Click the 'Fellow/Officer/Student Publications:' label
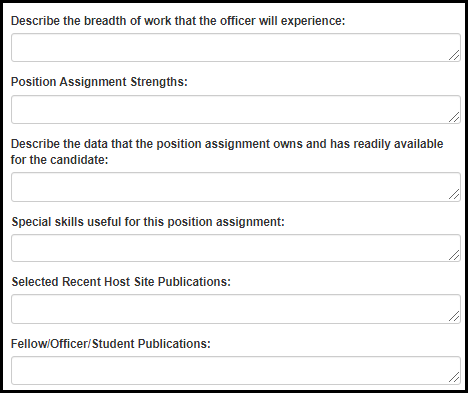Image resolution: width=468 pixels, height=393 pixels. (x=111, y=344)
